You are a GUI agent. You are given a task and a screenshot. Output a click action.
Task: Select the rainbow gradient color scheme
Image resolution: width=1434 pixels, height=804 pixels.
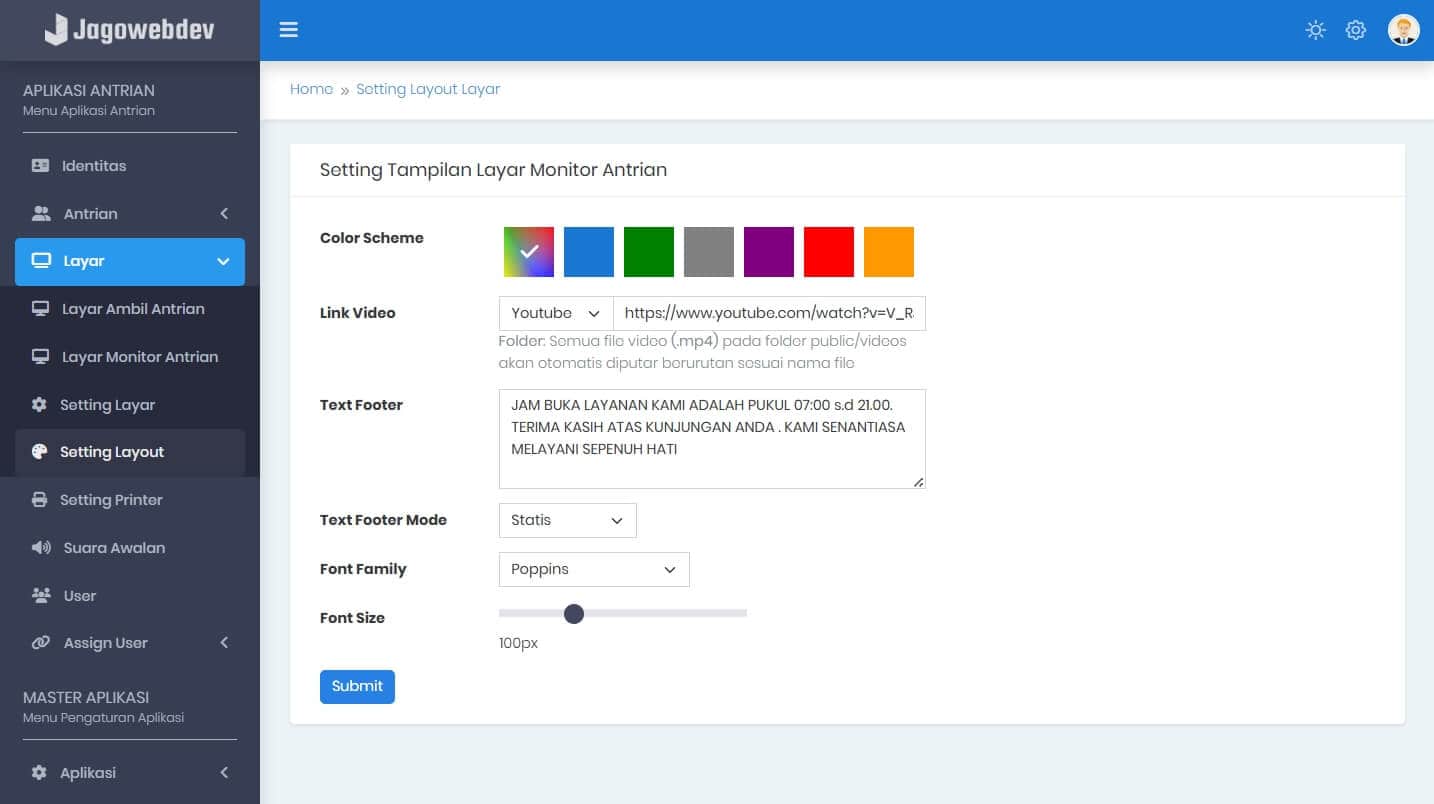(529, 252)
